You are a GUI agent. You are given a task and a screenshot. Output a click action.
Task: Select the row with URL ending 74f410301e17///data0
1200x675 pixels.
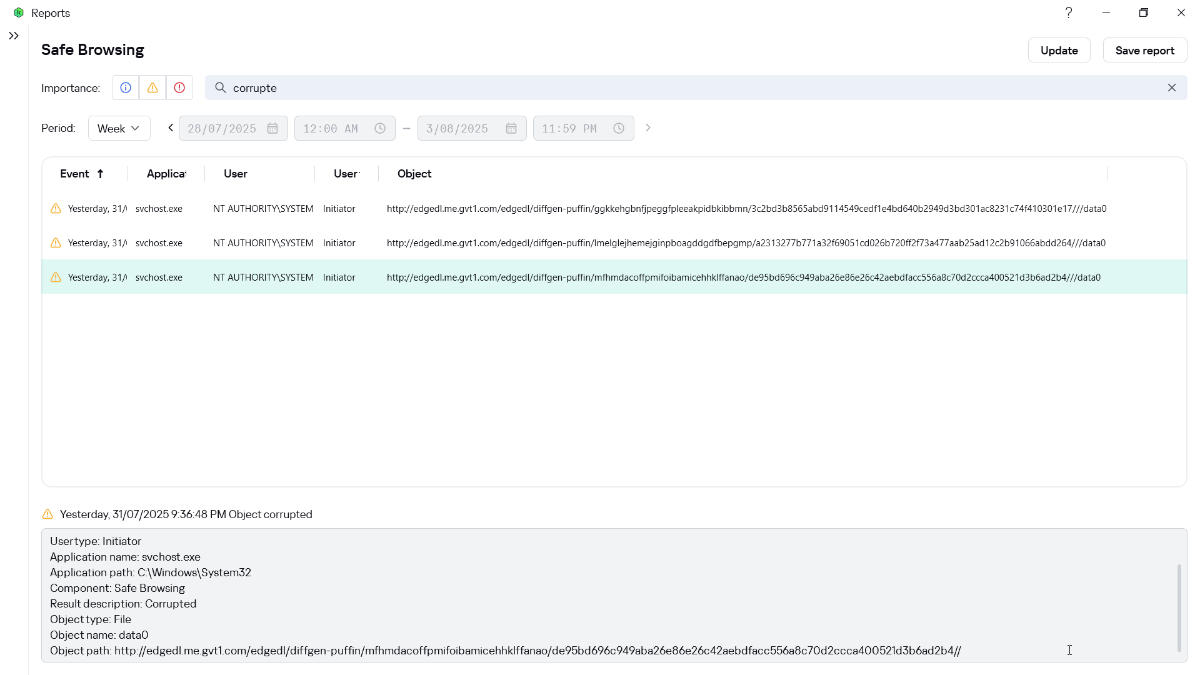(614, 209)
